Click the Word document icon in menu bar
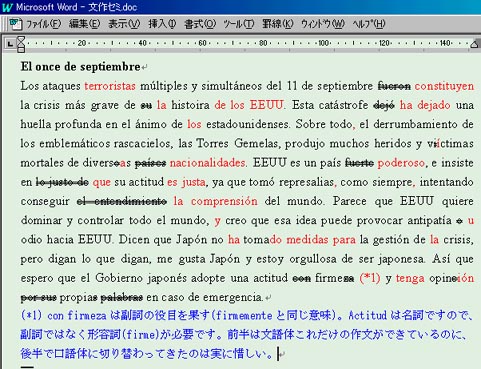 (x=15, y=24)
